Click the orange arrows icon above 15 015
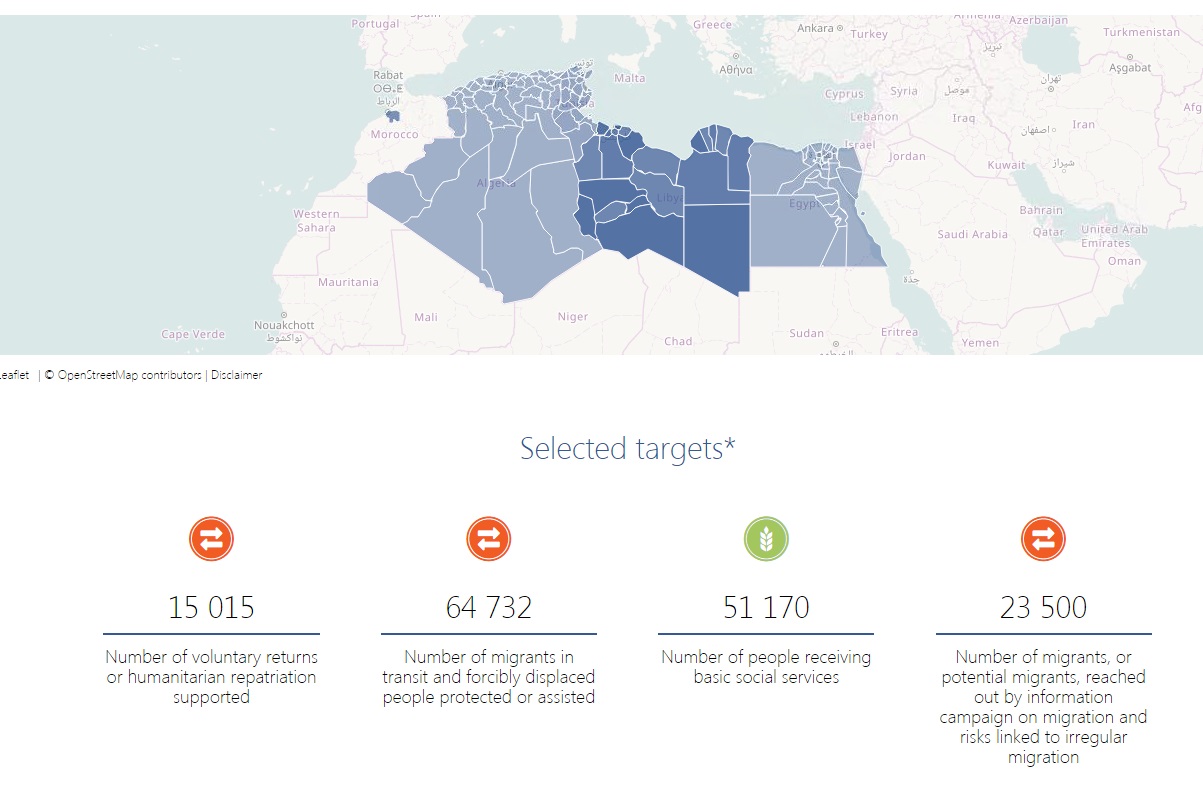 [x=211, y=540]
